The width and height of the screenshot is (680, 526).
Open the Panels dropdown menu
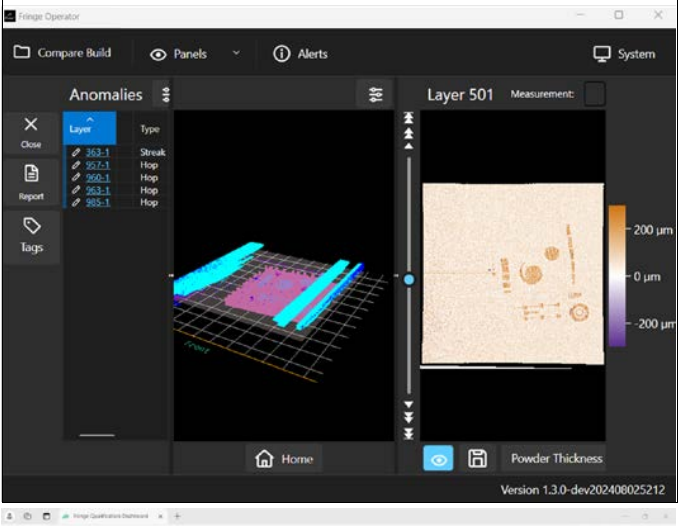click(236, 53)
